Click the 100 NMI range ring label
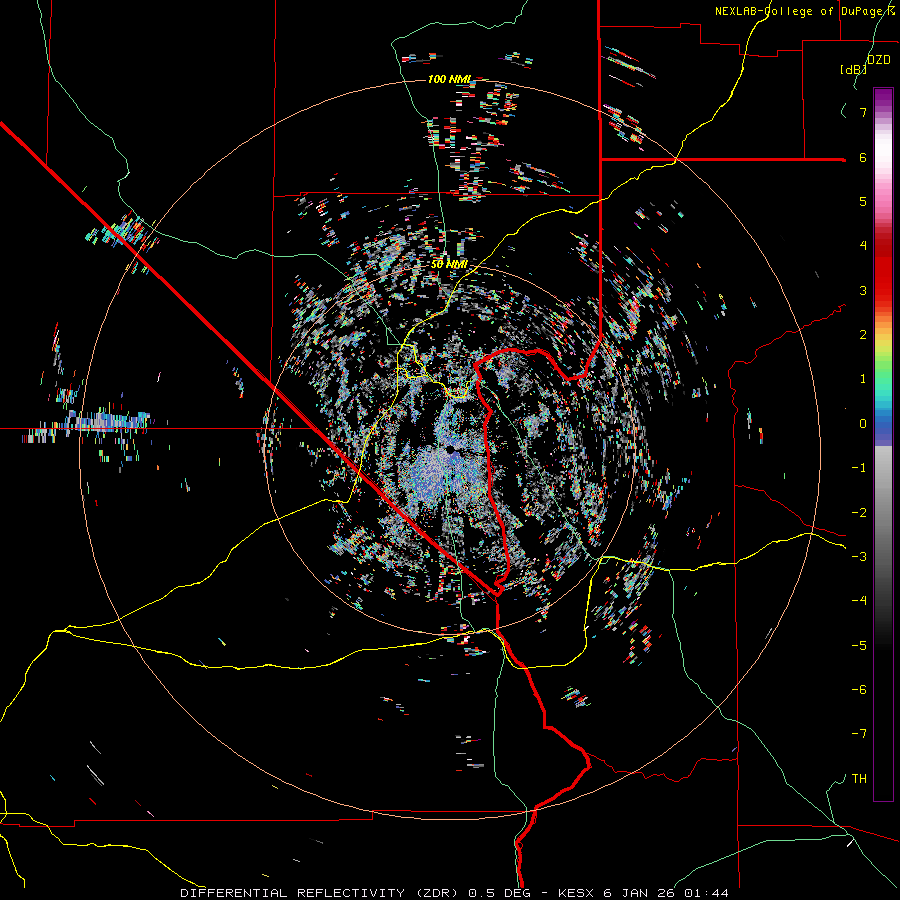The width and height of the screenshot is (900, 900). click(449, 79)
